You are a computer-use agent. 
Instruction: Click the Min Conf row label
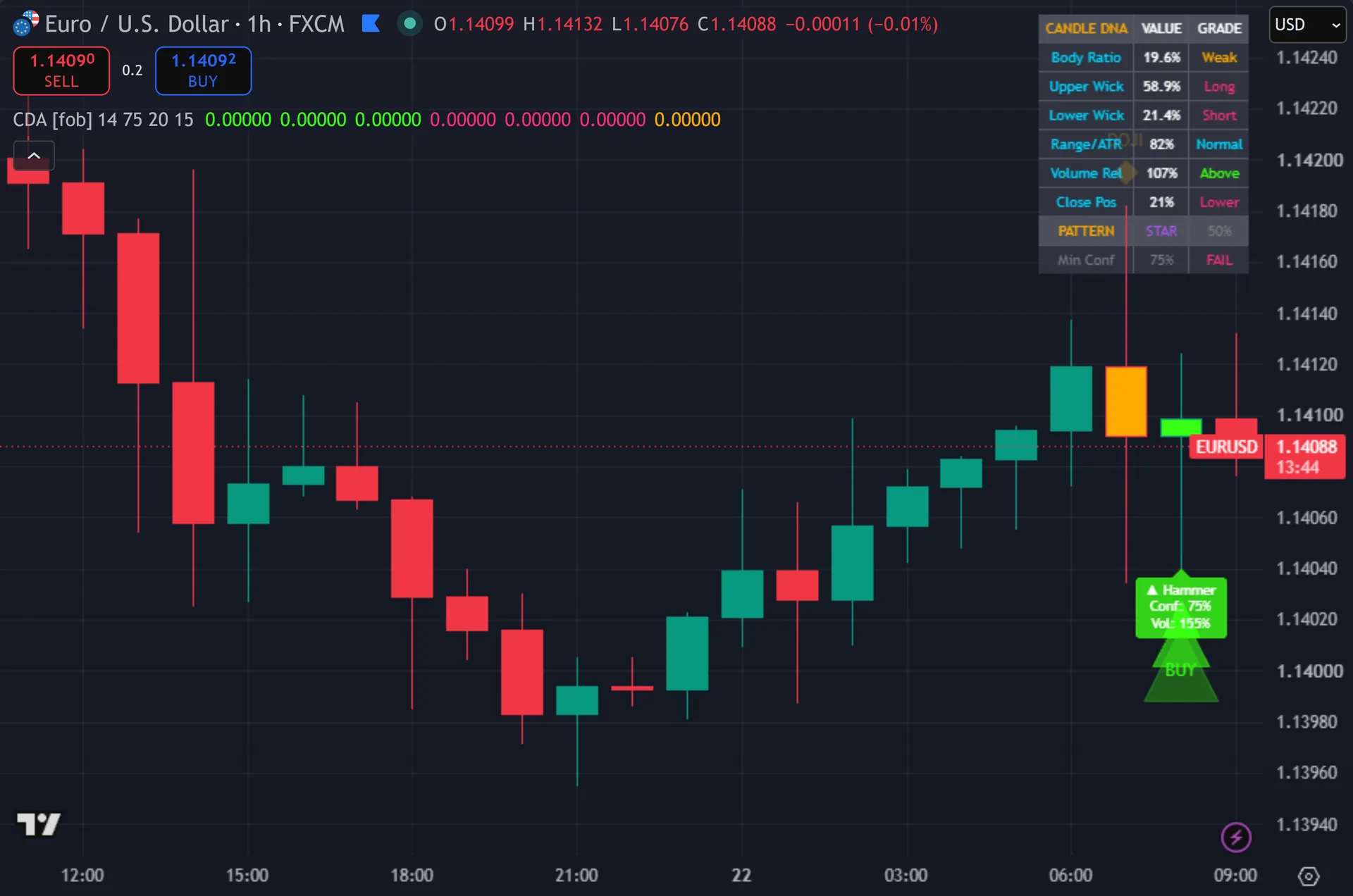[1086, 260]
